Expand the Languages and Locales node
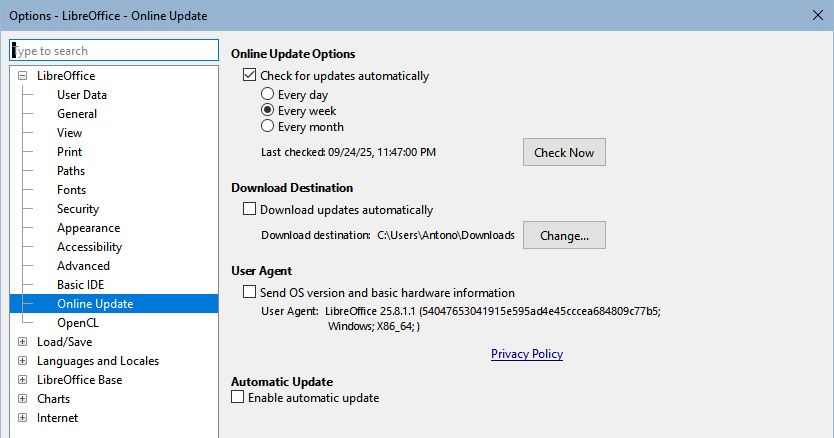This screenshot has width=834, height=438. coord(22,361)
